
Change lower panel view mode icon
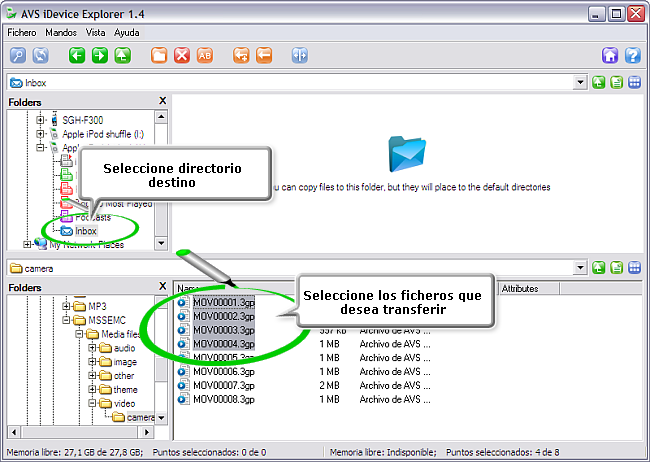coord(635,267)
